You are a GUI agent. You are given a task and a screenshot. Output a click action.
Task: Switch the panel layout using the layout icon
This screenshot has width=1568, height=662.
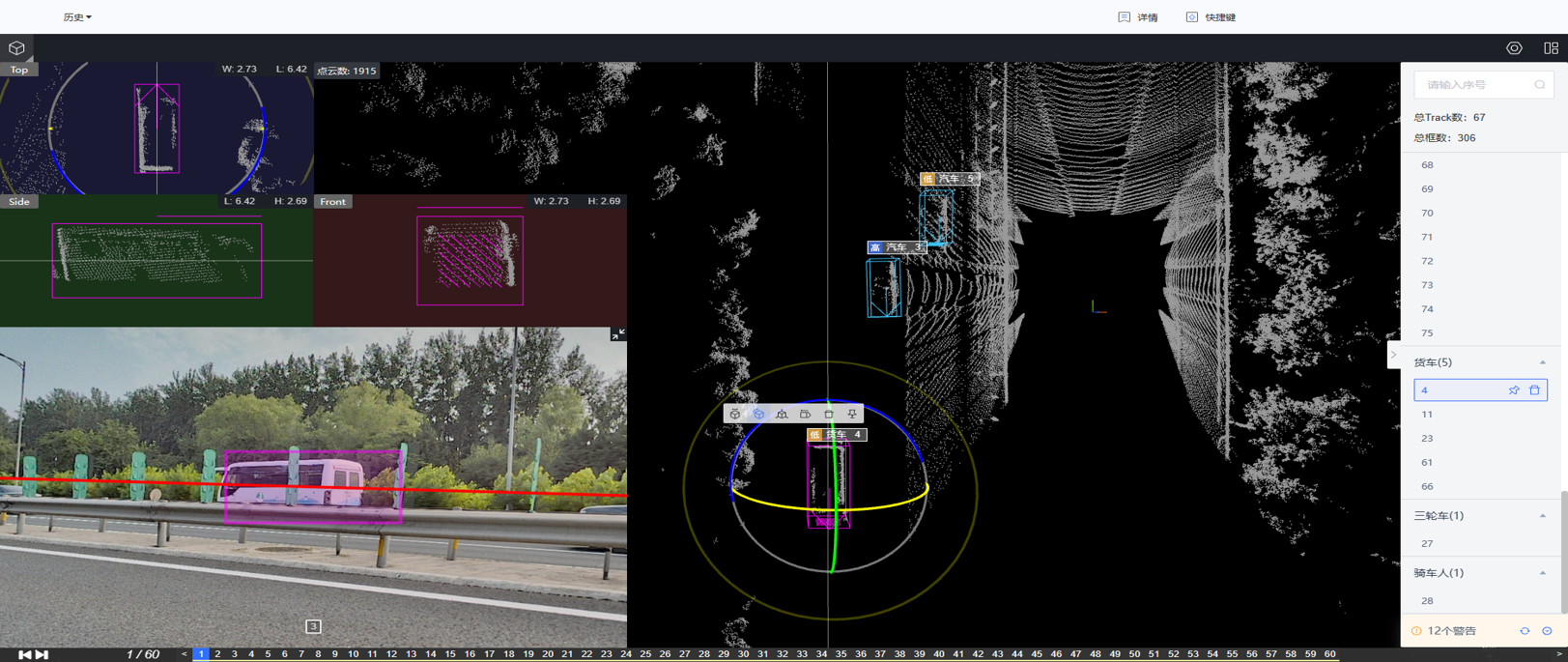click(x=1551, y=48)
